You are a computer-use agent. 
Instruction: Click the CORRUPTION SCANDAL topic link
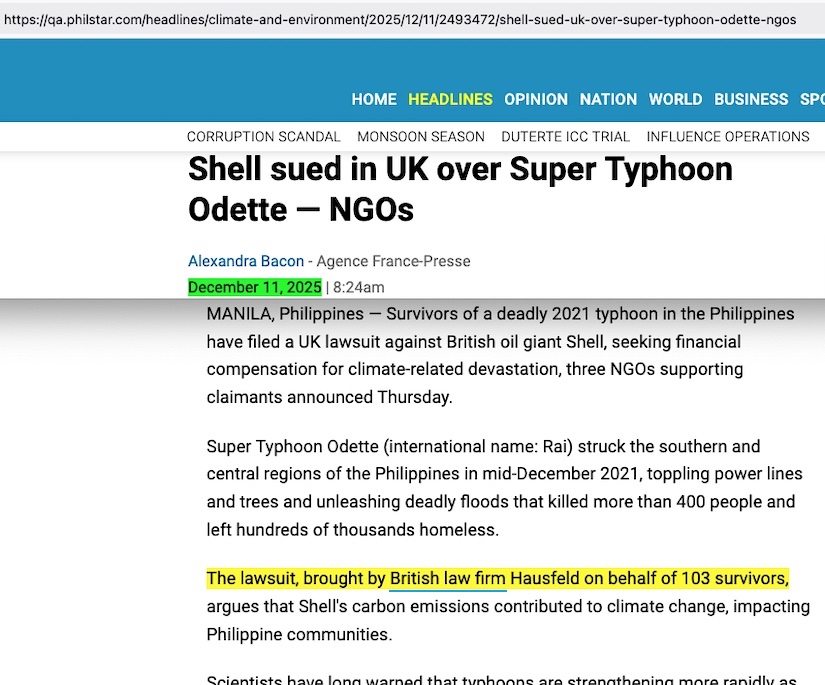tap(264, 137)
